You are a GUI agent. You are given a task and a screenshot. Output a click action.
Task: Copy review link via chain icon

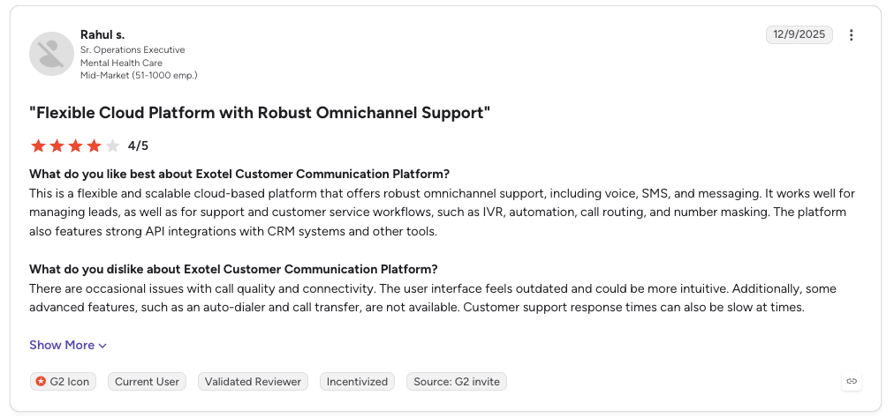click(x=852, y=382)
